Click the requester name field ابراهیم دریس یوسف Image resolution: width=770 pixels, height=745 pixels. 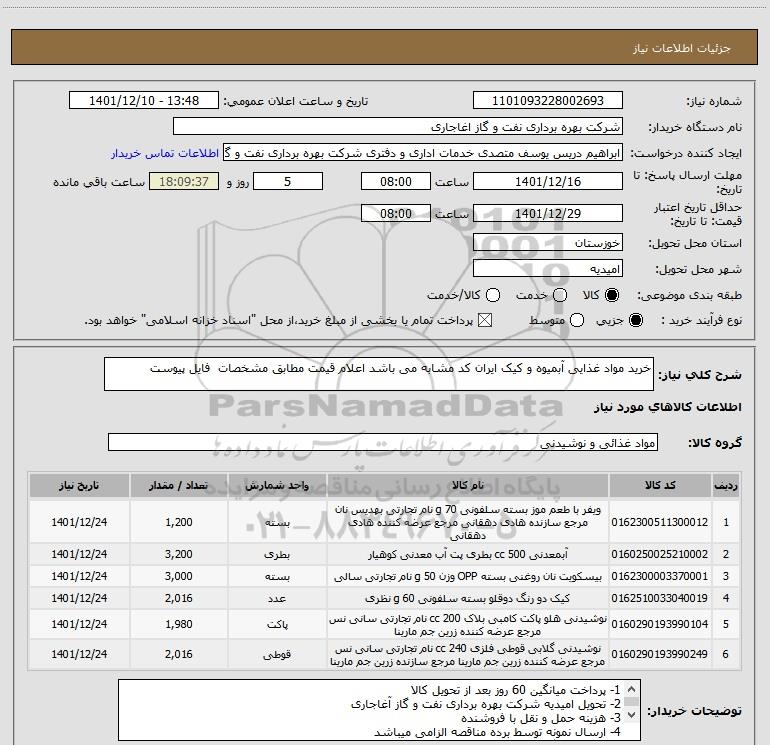[423, 153]
